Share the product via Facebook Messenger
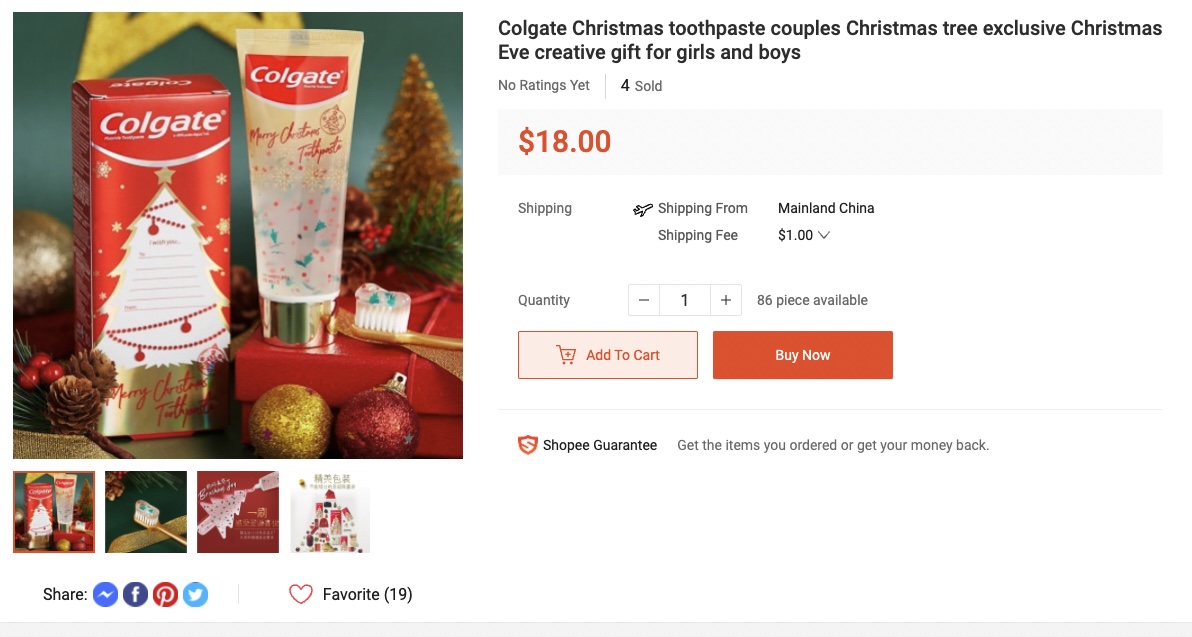The width and height of the screenshot is (1192, 637). pyautogui.click(x=105, y=594)
